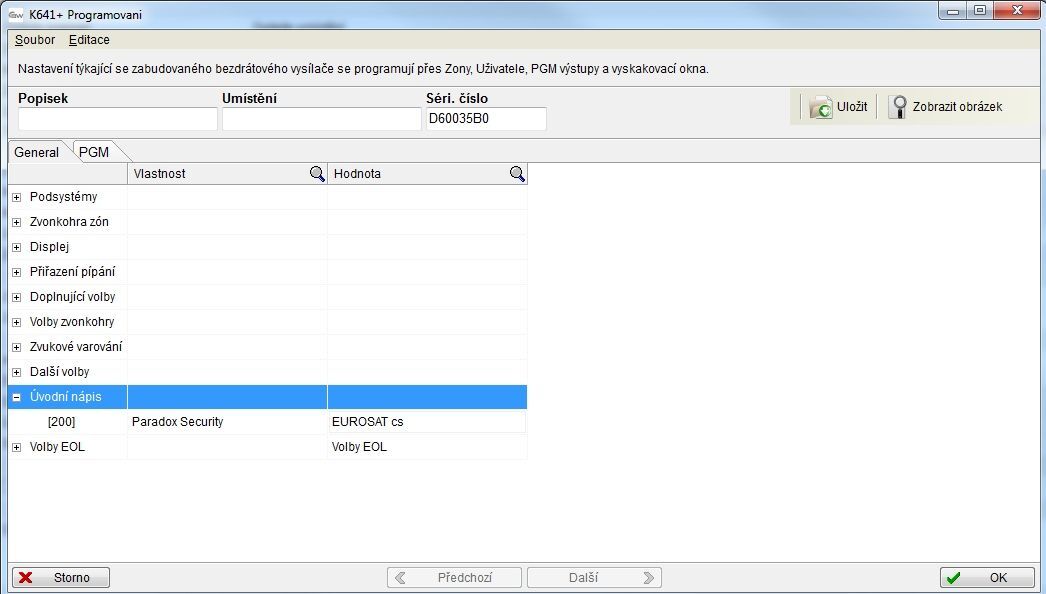The width and height of the screenshot is (1046, 594).
Task: Click the application icon in title bar
Action: point(16,15)
